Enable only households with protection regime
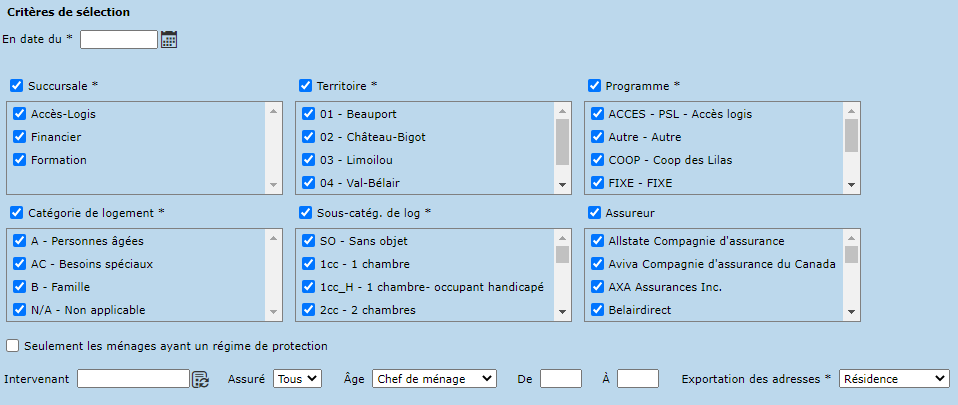The image size is (958, 405). 12,346
